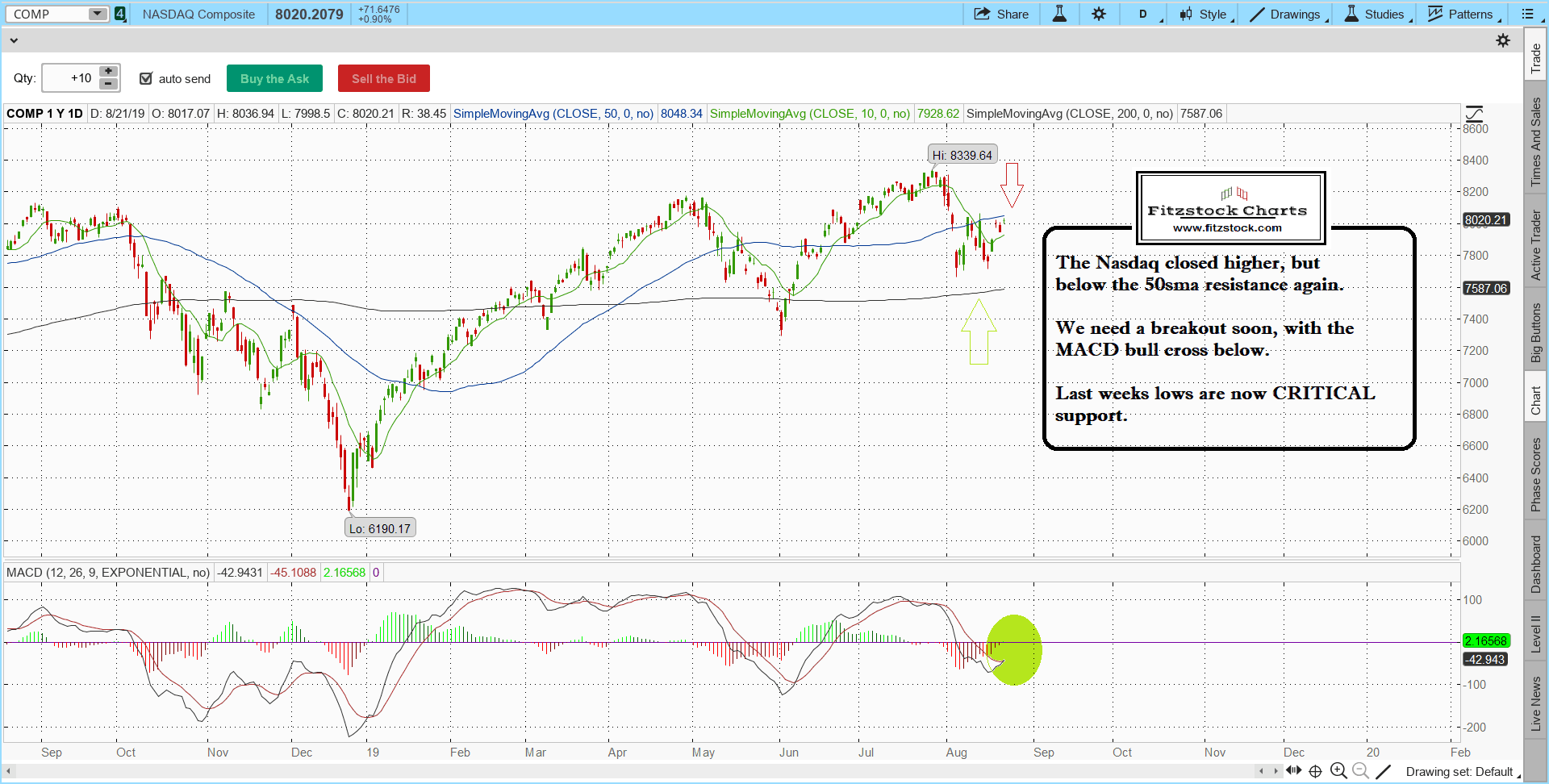Click the Qty input field
Viewport: 1549px width, 784px height.
click(71, 78)
